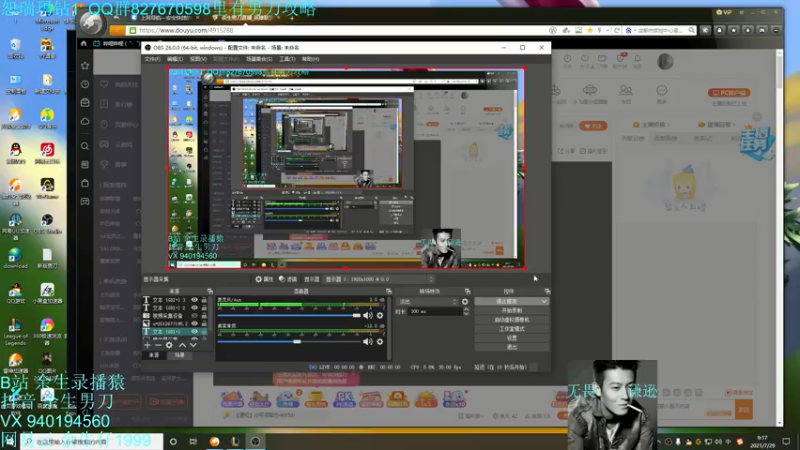This screenshot has height=450, width=800.
Task: Pop out the Sources dock panel
Action: tap(210, 291)
